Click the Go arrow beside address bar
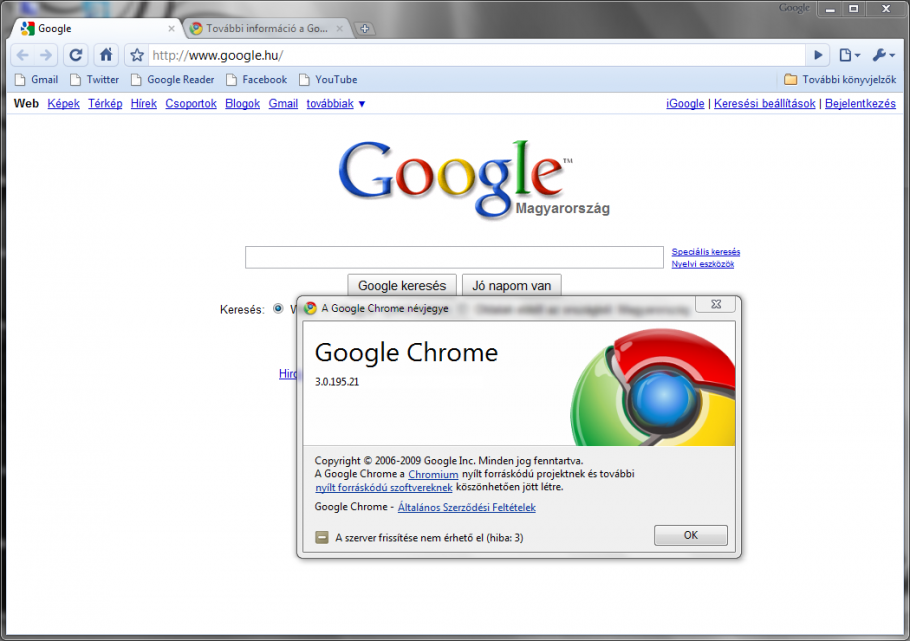Screen dimensions: 910x641 click(x=818, y=55)
